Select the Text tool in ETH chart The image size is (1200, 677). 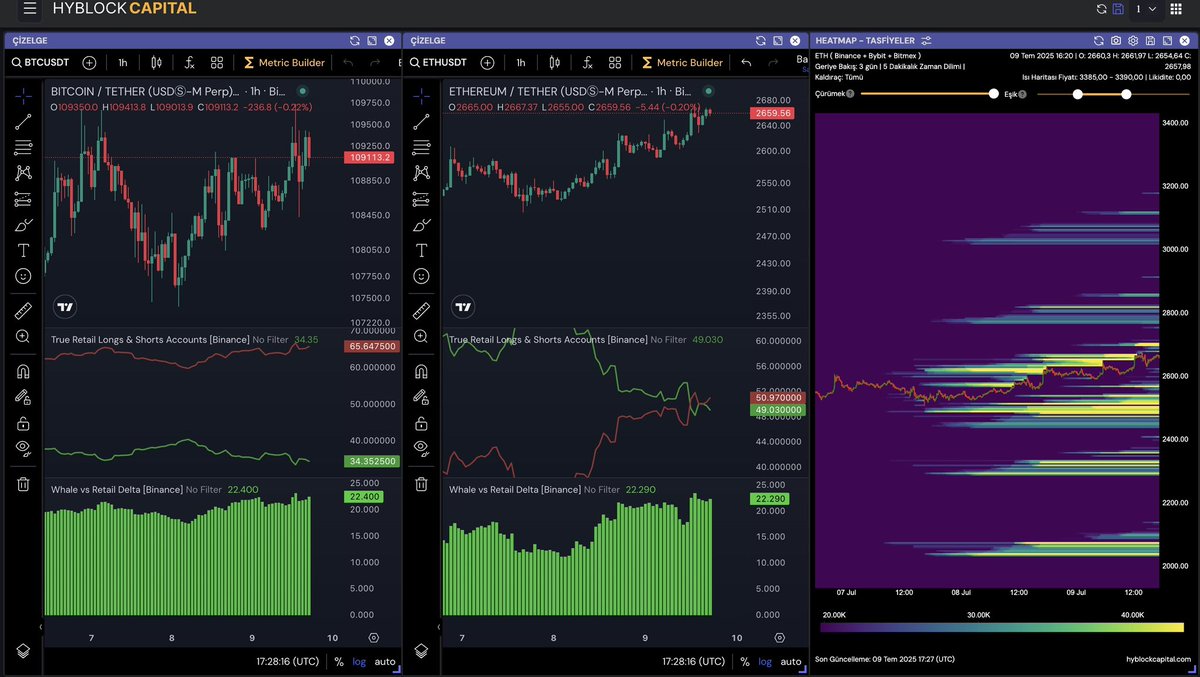click(421, 249)
